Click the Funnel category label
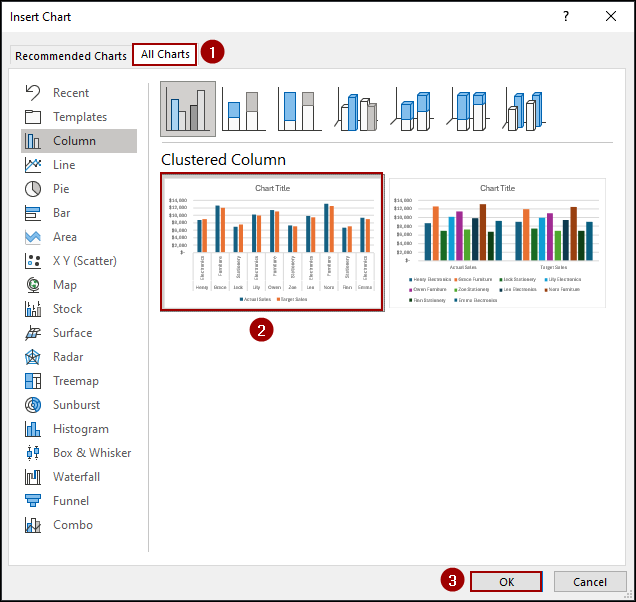Viewport: 636px width, 602px height. 71,501
